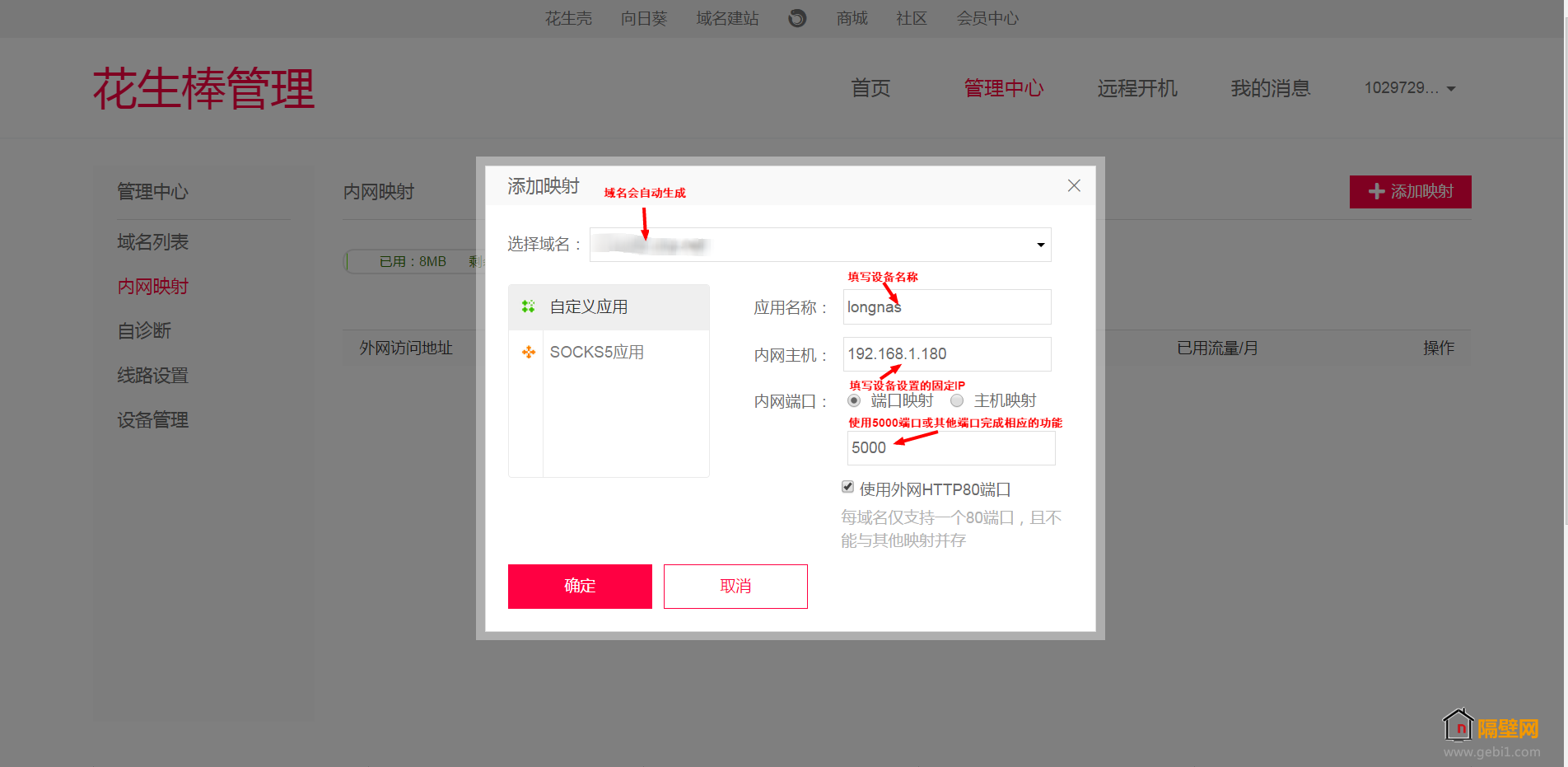The image size is (1568, 767).
Task: Click the Oray swirl logo icon in top bar
Action: pos(797,18)
